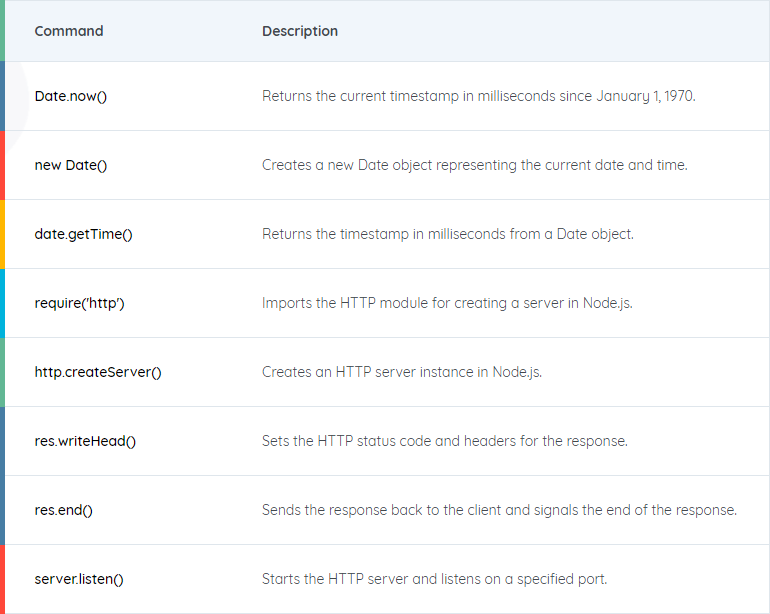Click the require('http') command text
The height and width of the screenshot is (614, 770).
[x=79, y=303]
